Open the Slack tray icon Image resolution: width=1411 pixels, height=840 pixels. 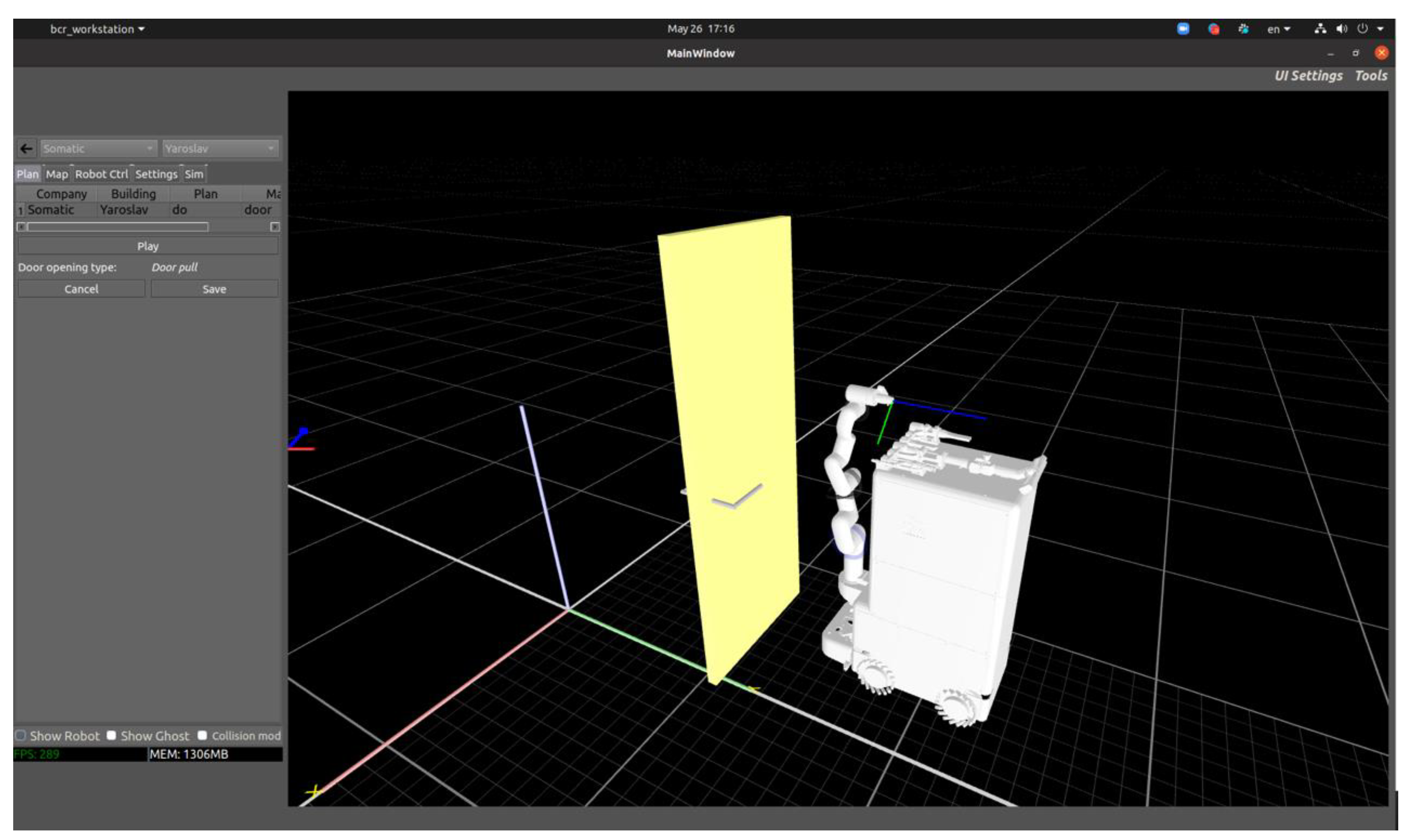(1243, 29)
